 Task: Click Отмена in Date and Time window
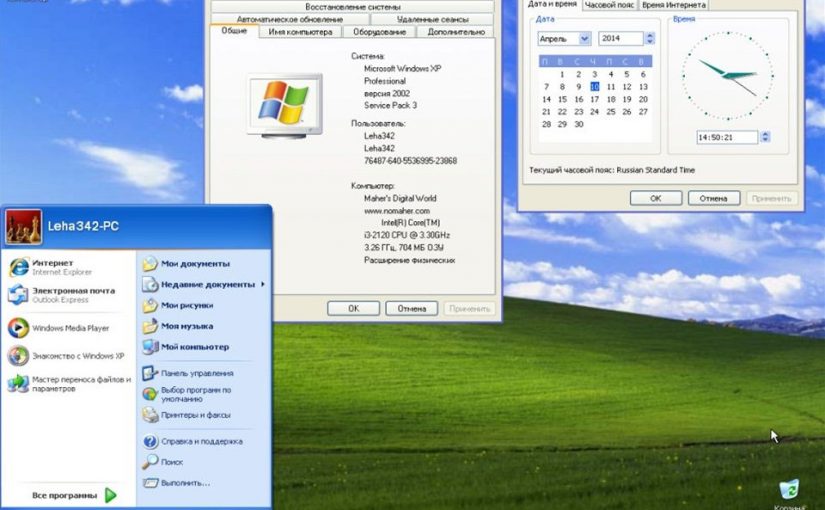[713, 198]
